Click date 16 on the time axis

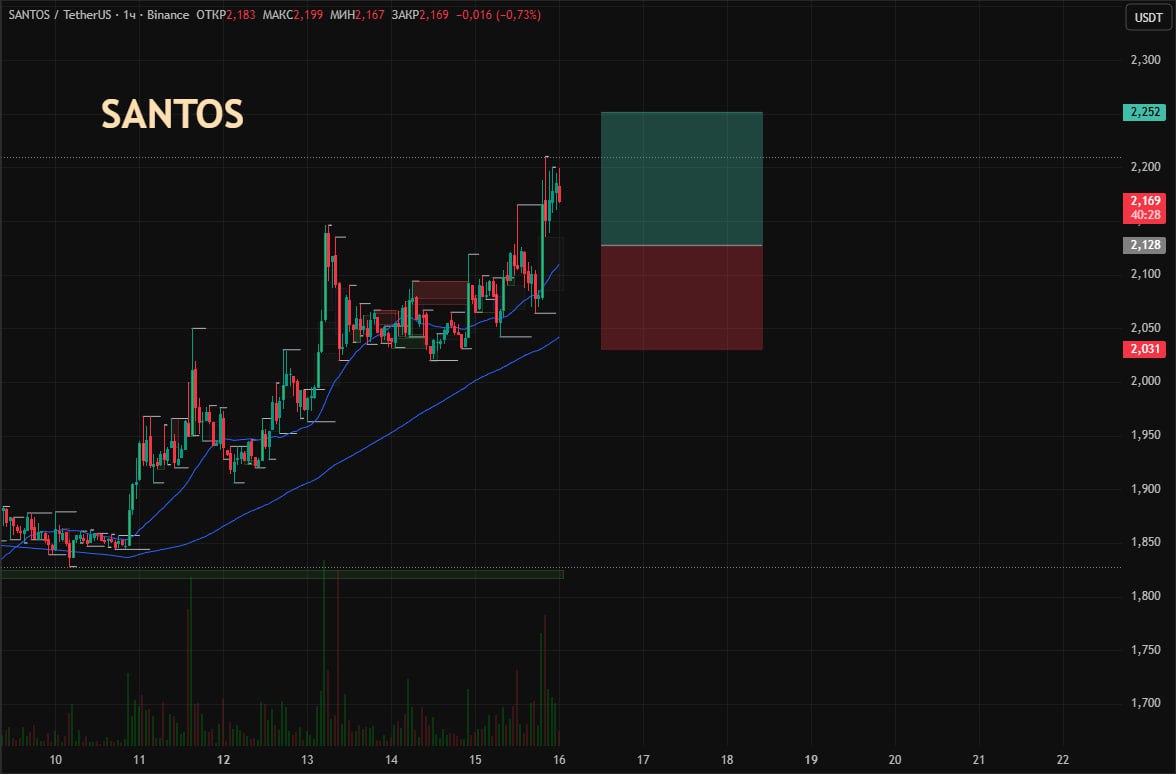coord(559,759)
